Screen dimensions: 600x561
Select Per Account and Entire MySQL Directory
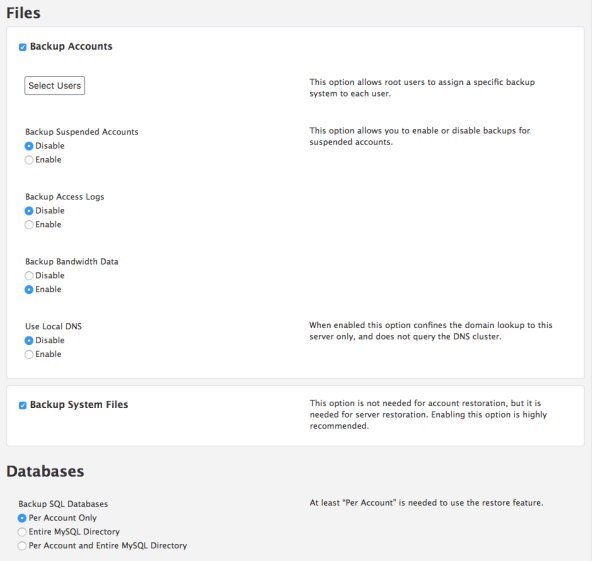pyautogui.click(x=22, y=546)
